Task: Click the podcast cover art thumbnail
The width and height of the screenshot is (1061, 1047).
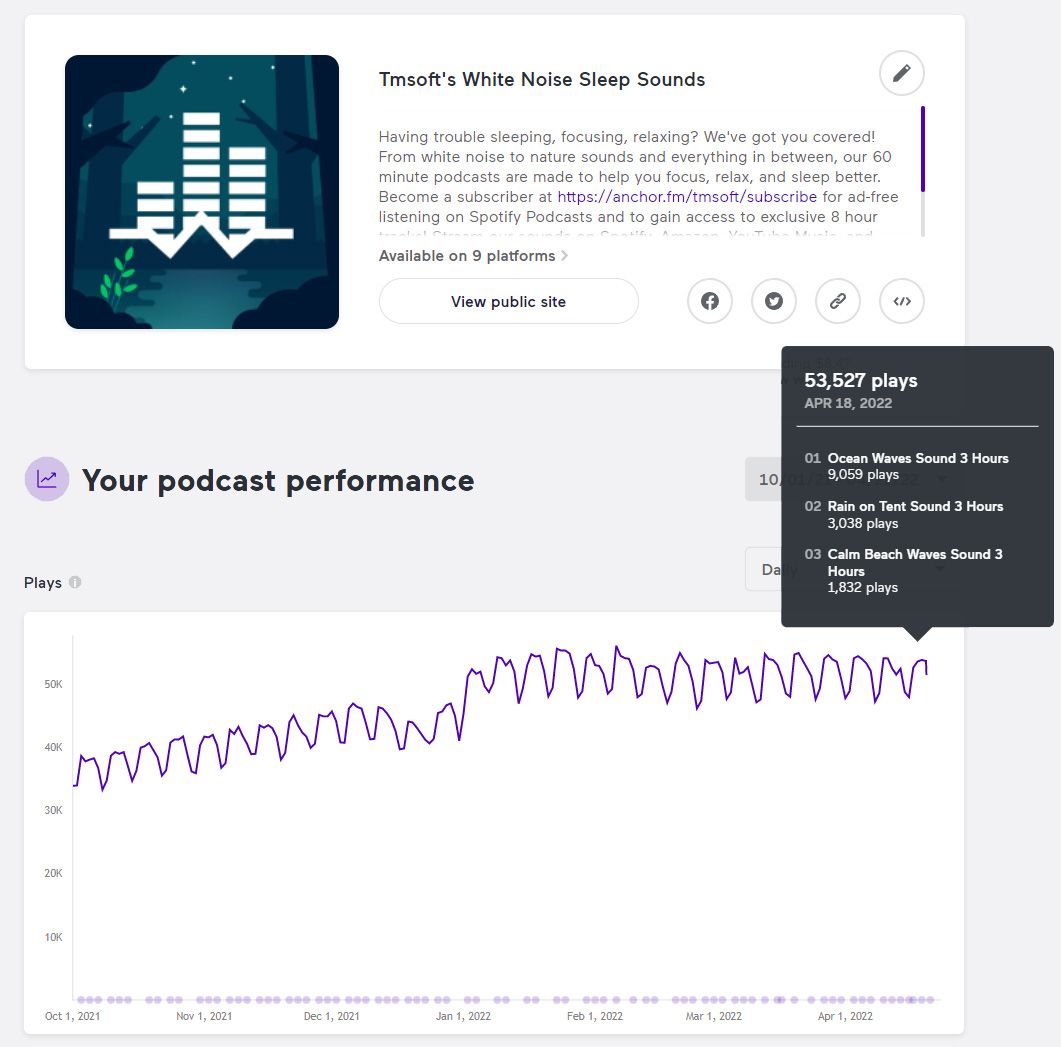Action: 202,192
